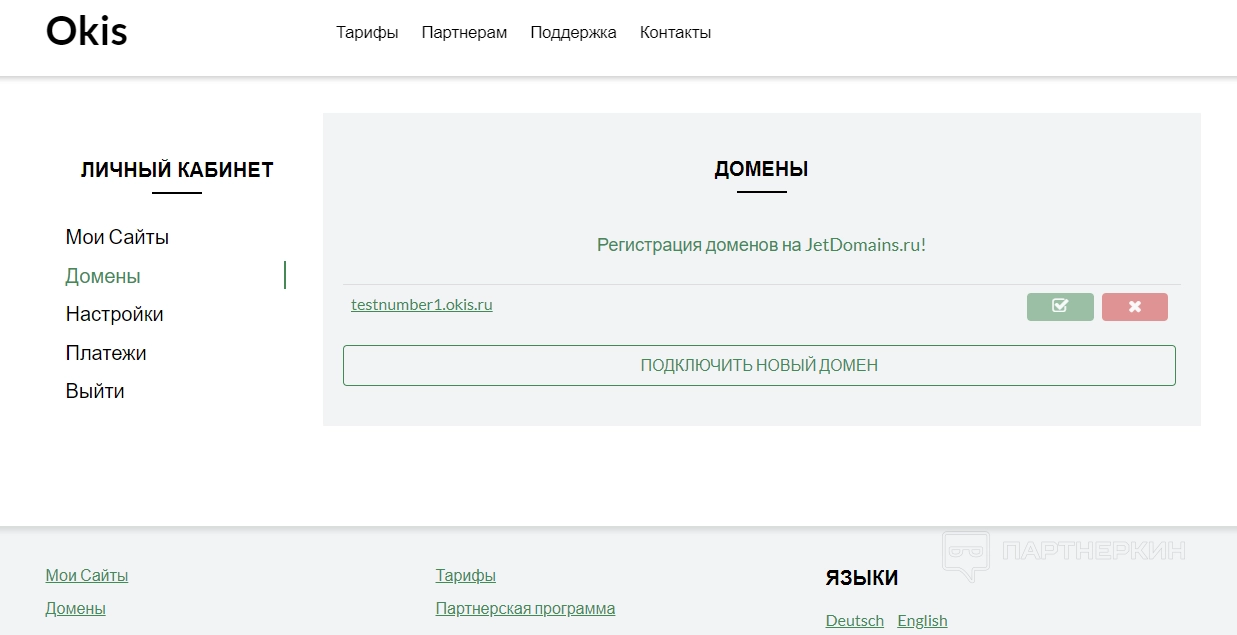Open Настройки in the sidebar
The width and height of the screenshot is (1237, 635).
click(x=114, y=314)
